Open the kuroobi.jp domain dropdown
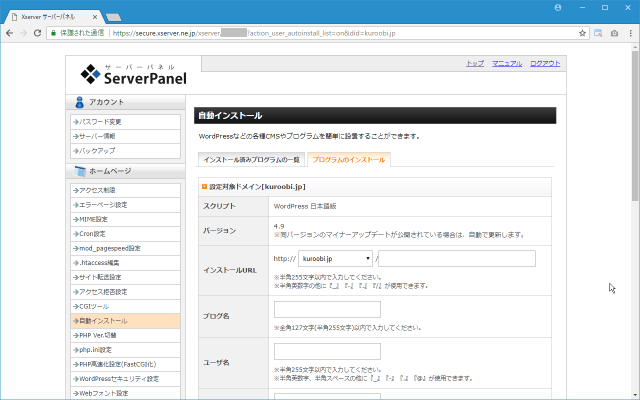Image resolution: width=640 pixels, height=400 pixels. coord(334,259)
